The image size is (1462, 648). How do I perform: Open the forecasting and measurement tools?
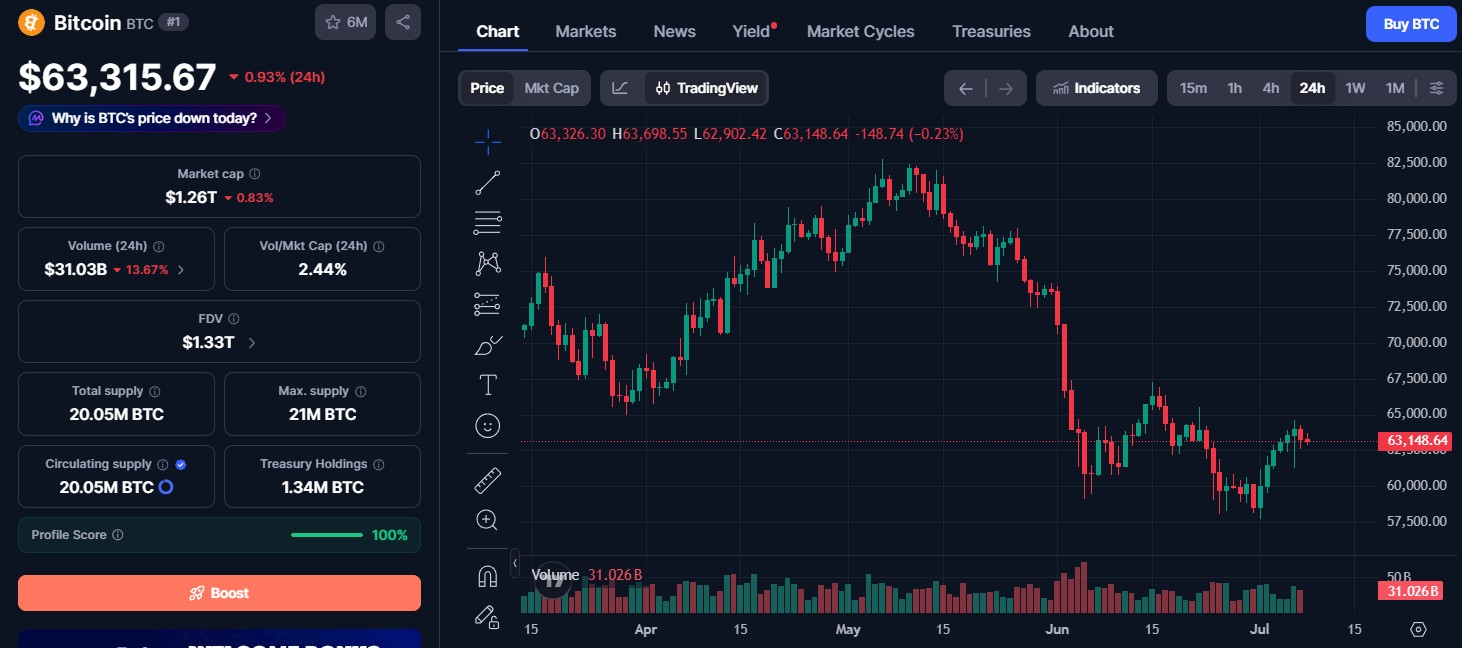(x=488, y=304)
